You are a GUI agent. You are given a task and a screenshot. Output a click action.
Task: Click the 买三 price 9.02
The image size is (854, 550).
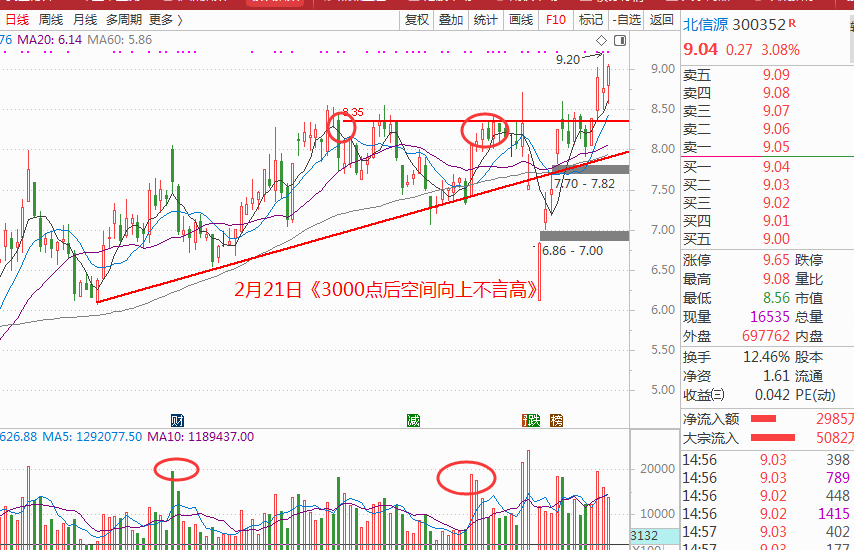[x=776, y=203]
